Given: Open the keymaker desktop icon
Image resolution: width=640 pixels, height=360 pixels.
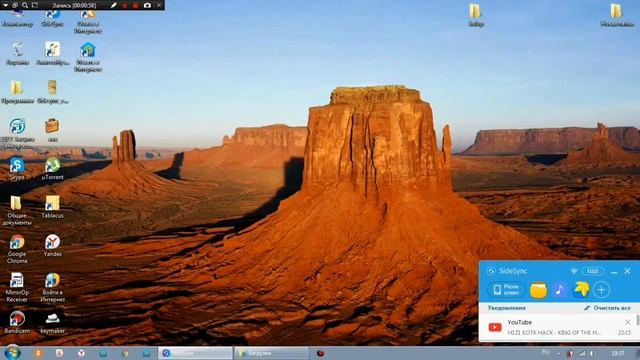Looking at the screenshot, I should tap(53, 322).
